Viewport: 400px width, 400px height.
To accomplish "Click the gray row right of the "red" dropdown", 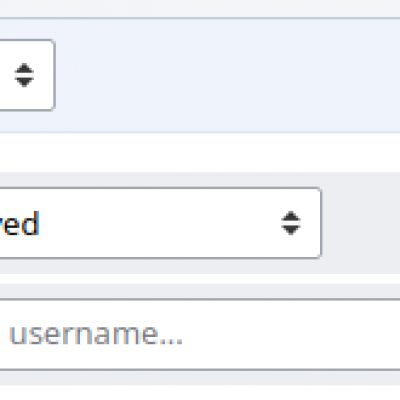I will [361, 223].
